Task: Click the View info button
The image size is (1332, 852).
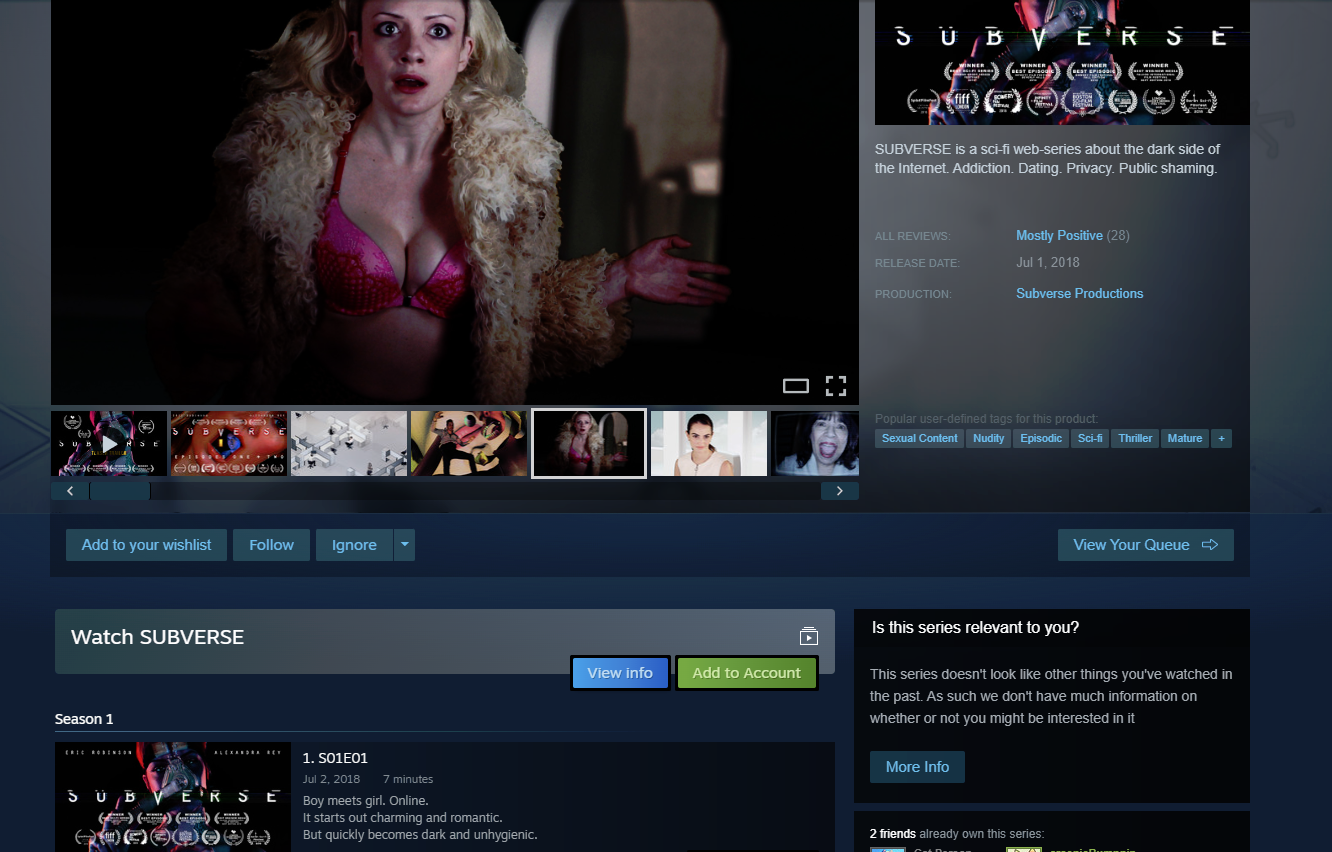Action: [620, 673]
